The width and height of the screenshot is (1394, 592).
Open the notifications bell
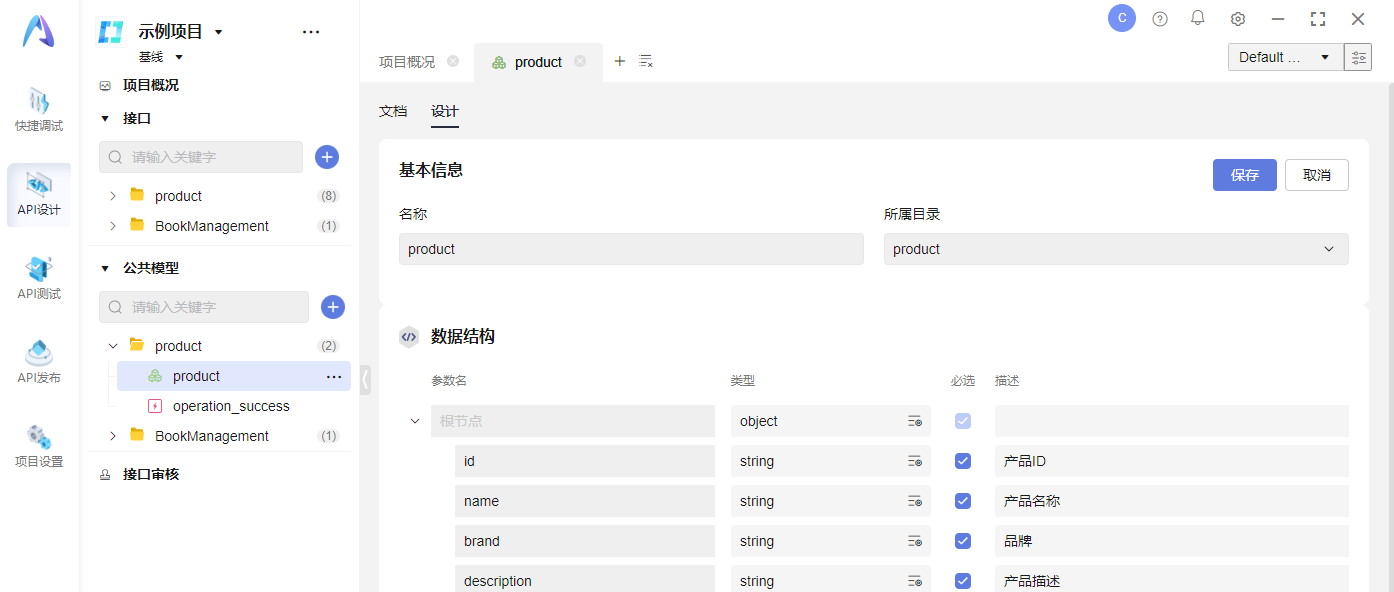coord(1198,18)
